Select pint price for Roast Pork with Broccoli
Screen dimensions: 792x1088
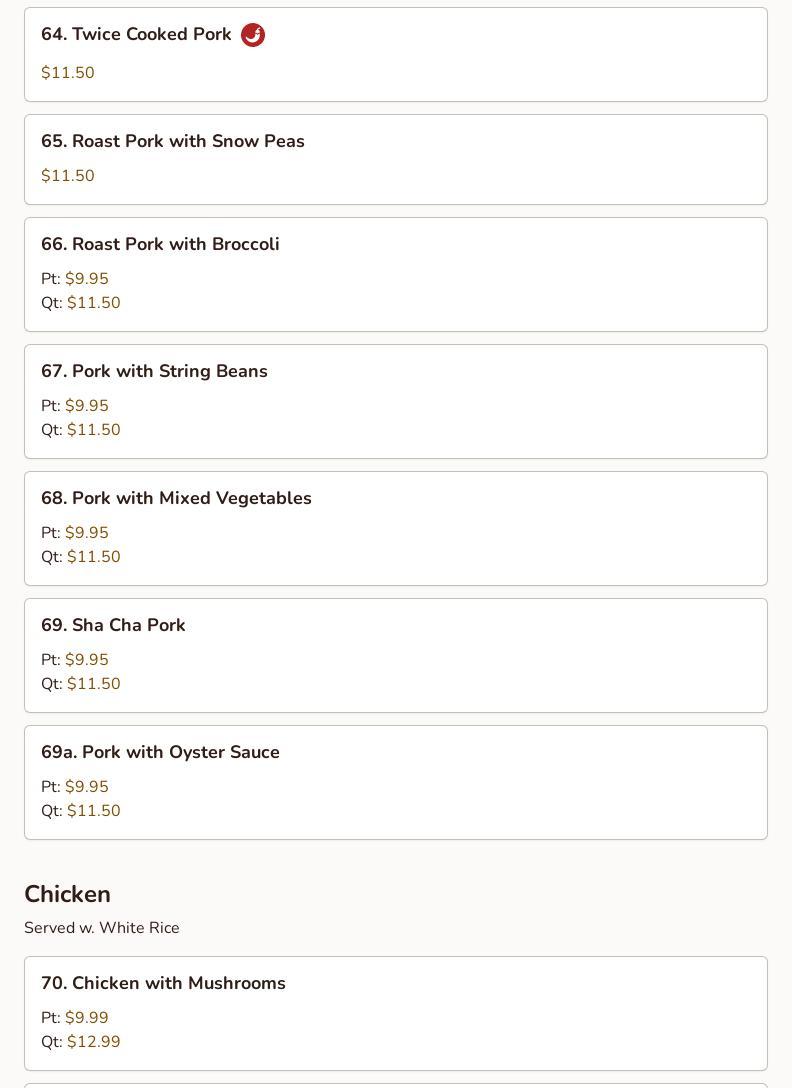click(86, 279)
